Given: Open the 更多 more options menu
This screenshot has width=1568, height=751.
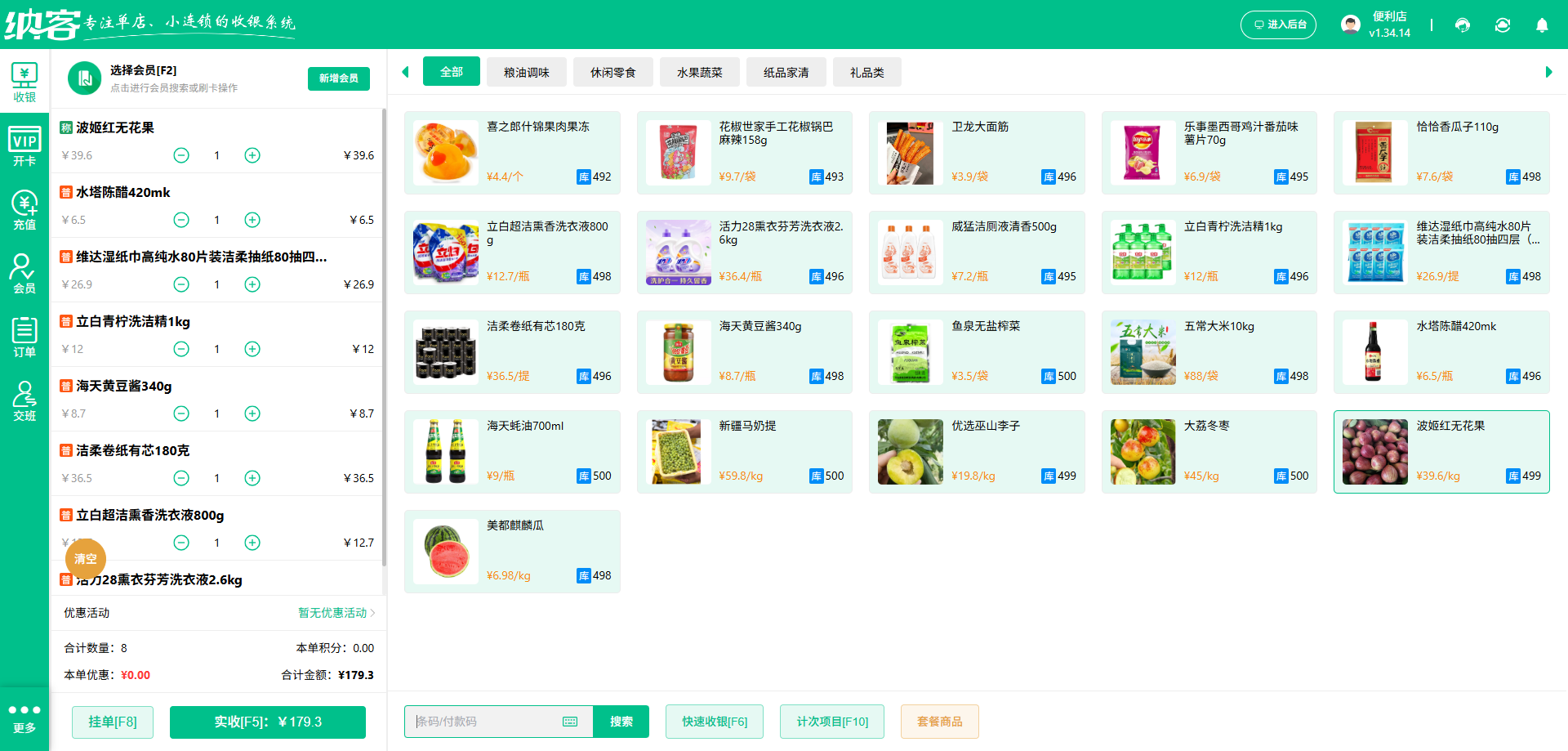Looking at the screenshot, I should (24, 718).
